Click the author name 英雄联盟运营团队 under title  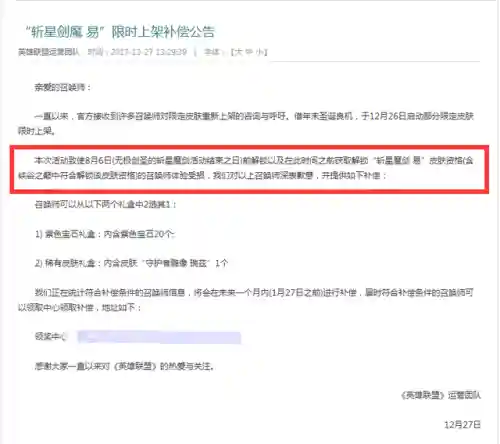coord(49,52)
